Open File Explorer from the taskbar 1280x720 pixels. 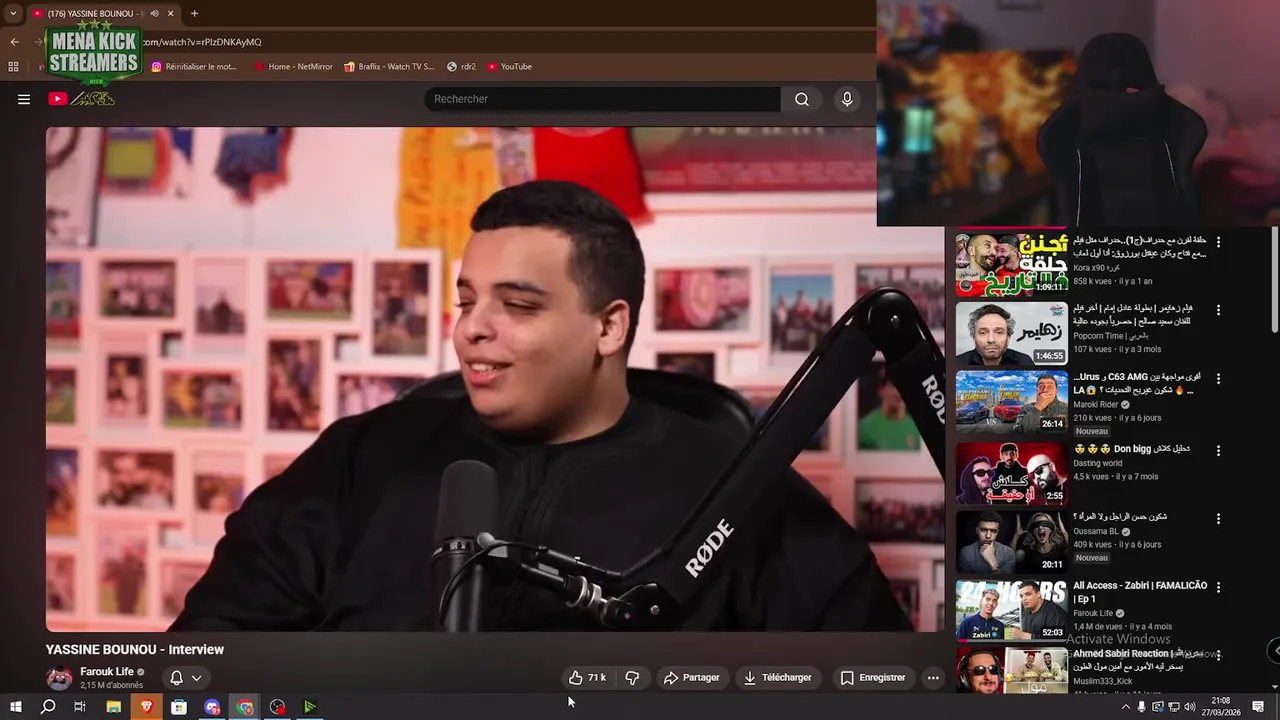click(x=113, y=707)
